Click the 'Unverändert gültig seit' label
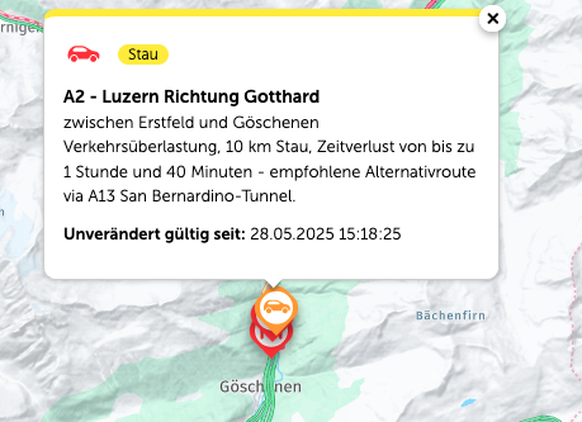 point(154,234)
